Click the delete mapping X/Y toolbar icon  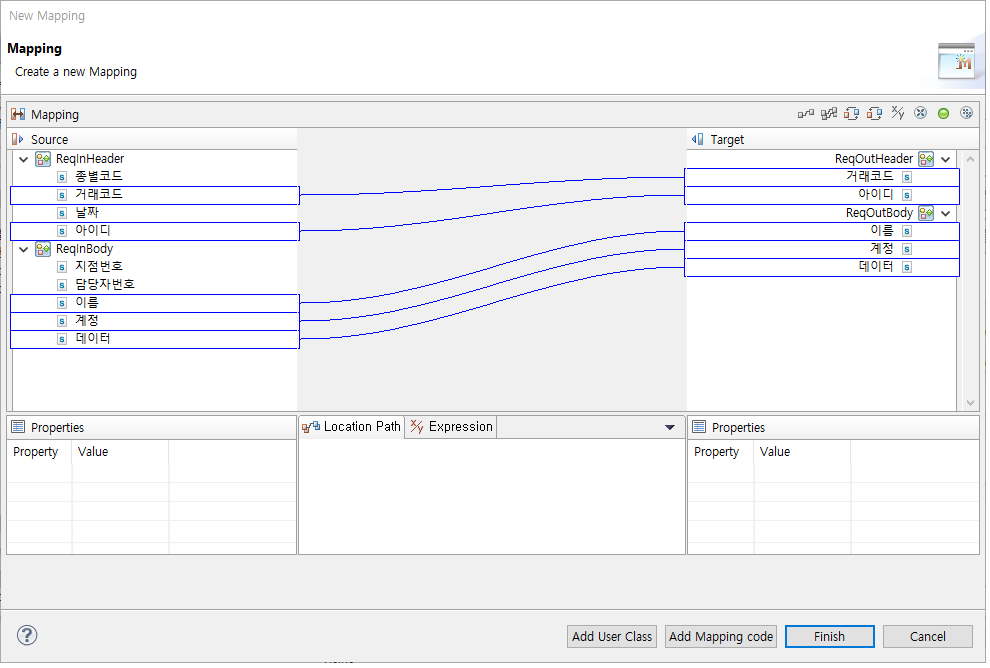point(897,113)
